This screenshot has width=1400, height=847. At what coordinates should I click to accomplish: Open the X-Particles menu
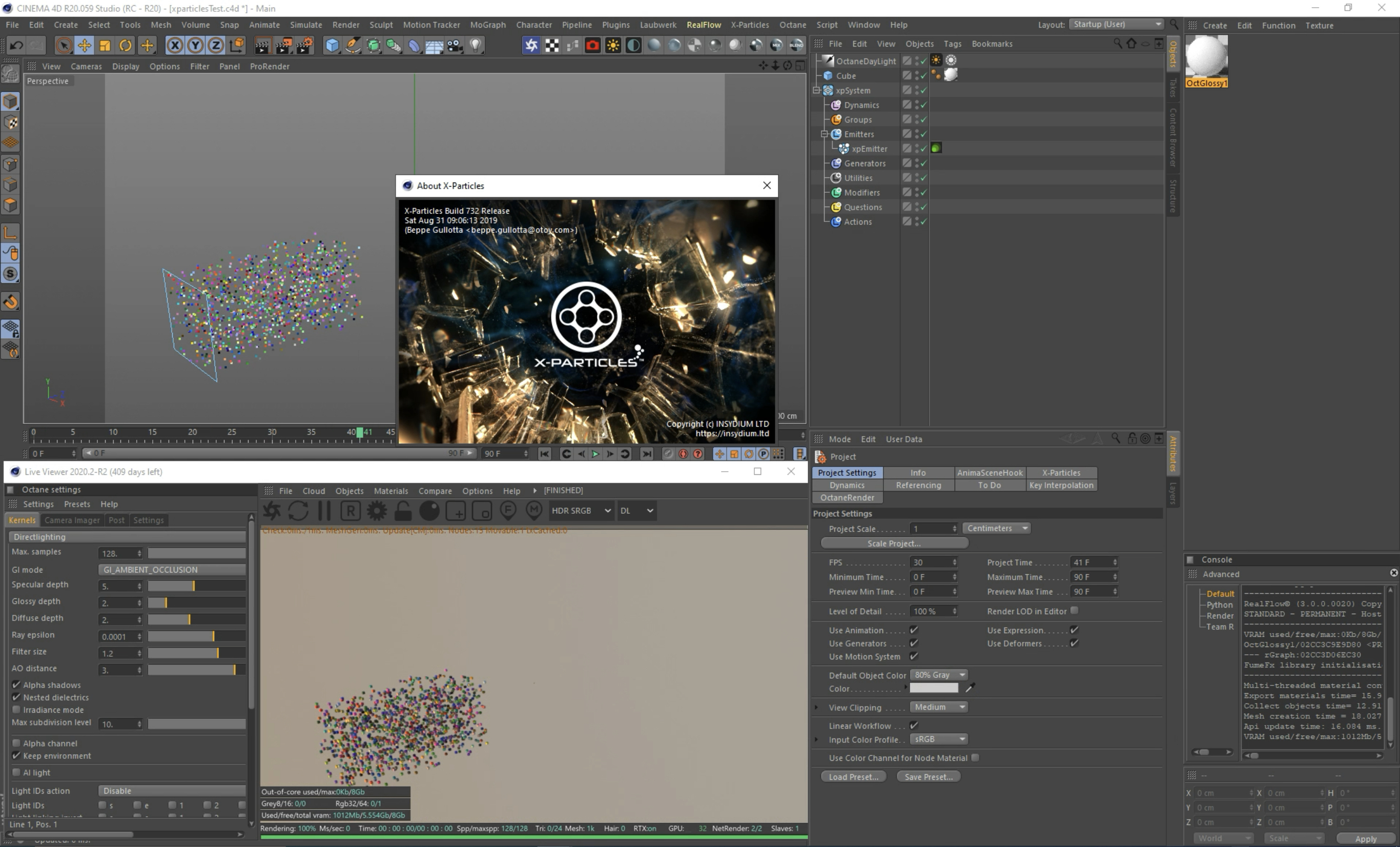tap(749, 25)
